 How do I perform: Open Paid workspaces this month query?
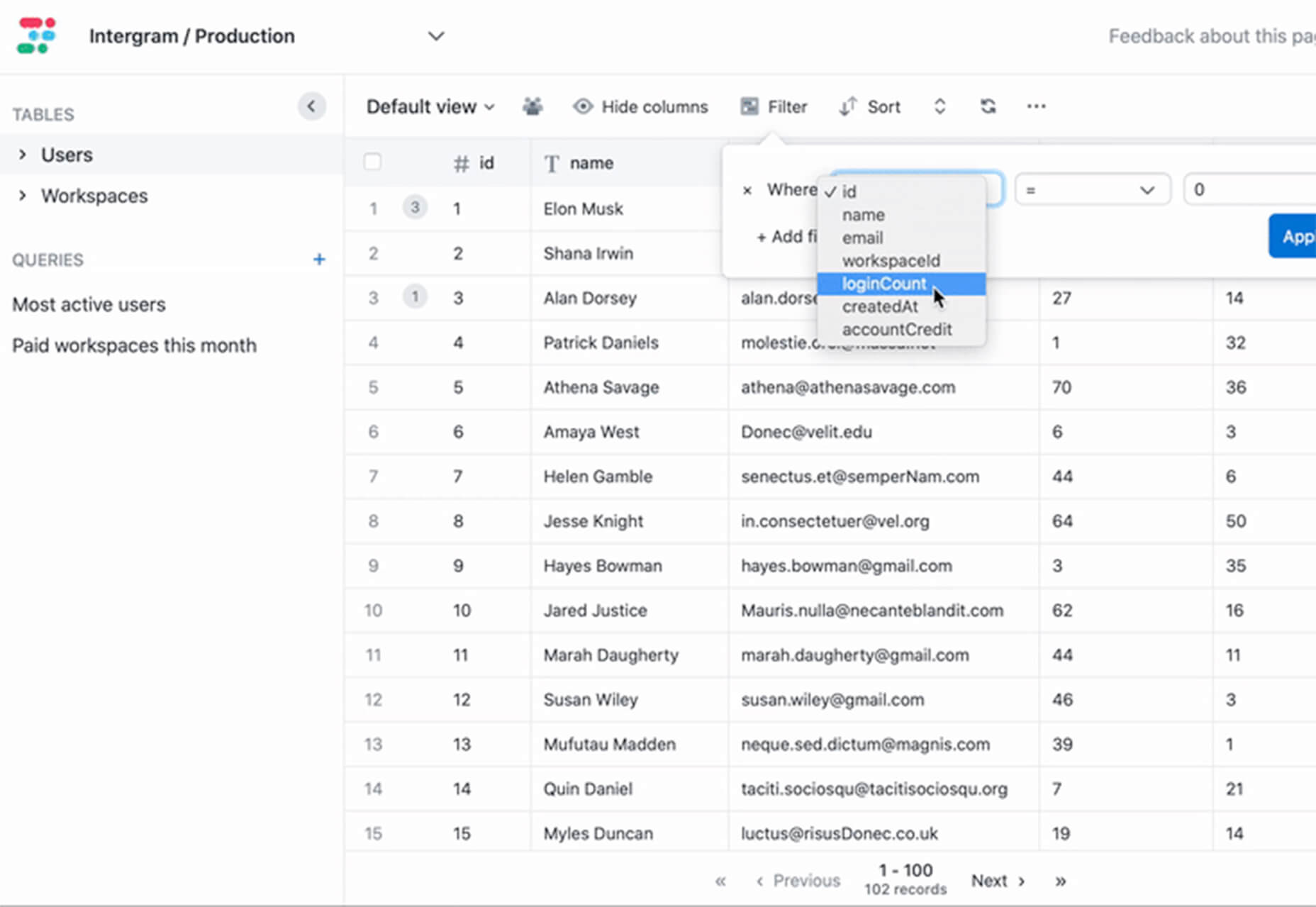[x=134, y=345]
